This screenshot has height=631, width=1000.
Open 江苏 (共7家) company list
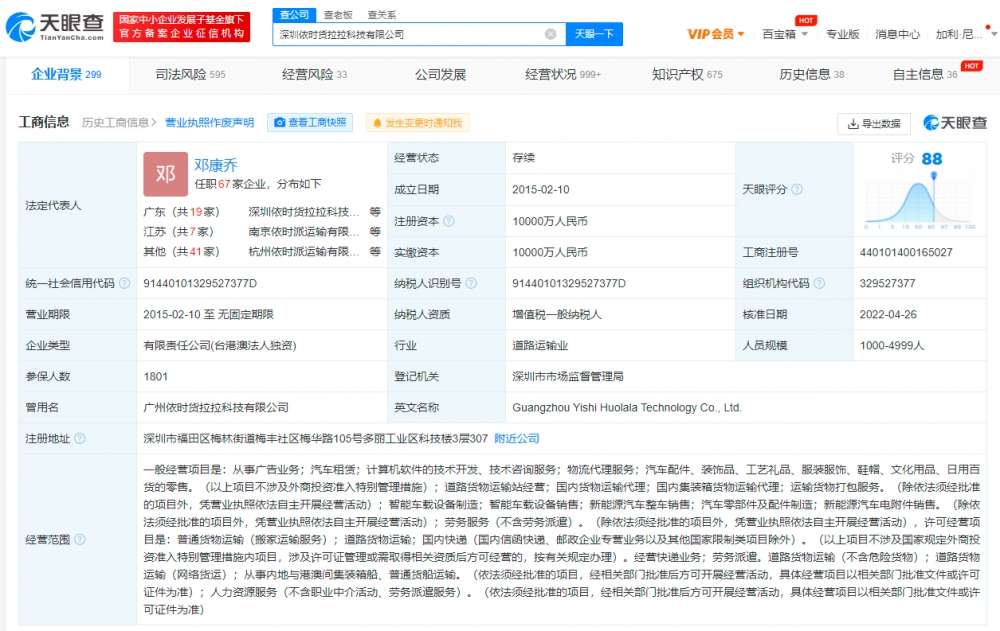tap(178, 232)
